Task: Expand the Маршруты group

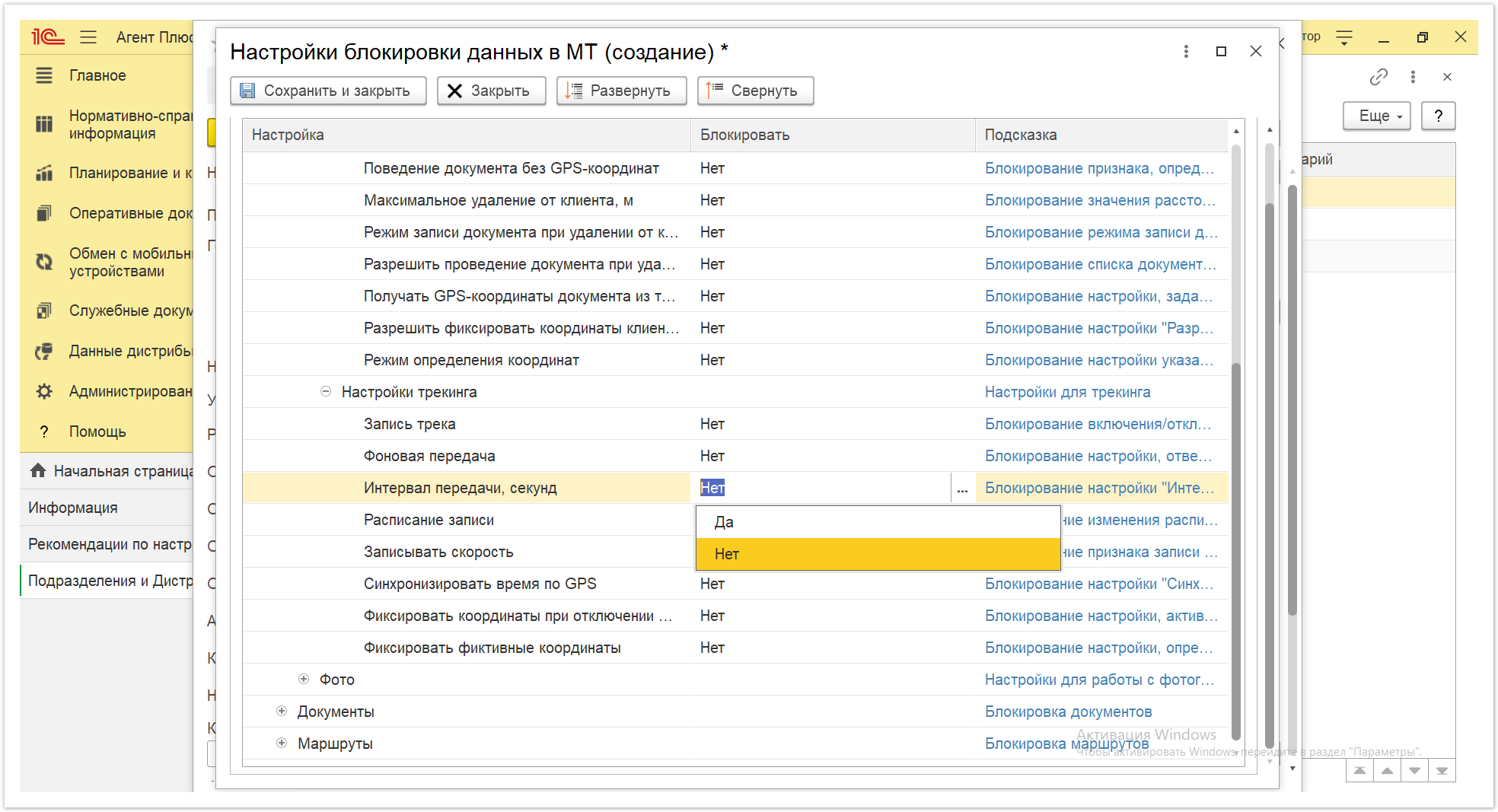Action: pos(282,743)
